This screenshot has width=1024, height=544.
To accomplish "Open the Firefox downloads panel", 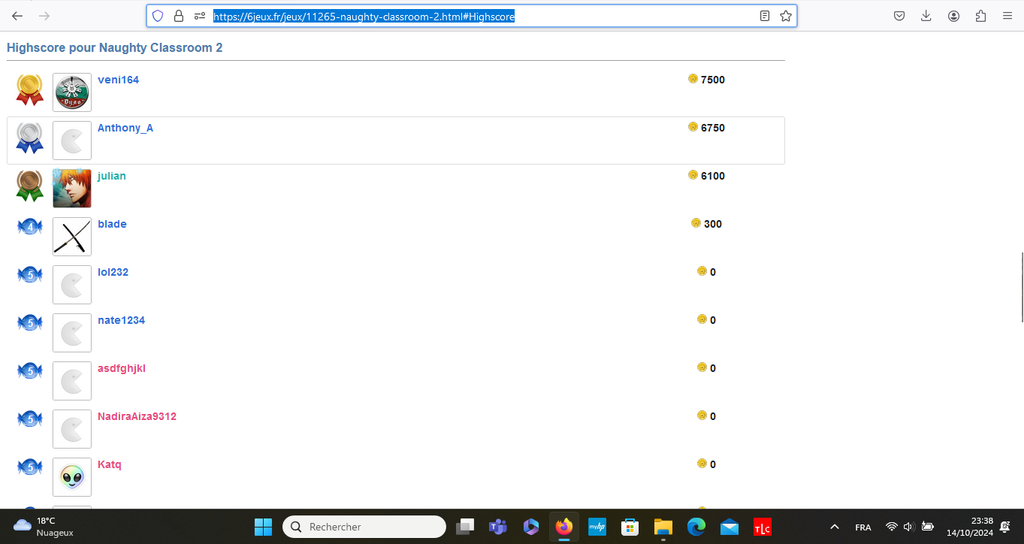I will pyautogui.click(x=926, y=16).
